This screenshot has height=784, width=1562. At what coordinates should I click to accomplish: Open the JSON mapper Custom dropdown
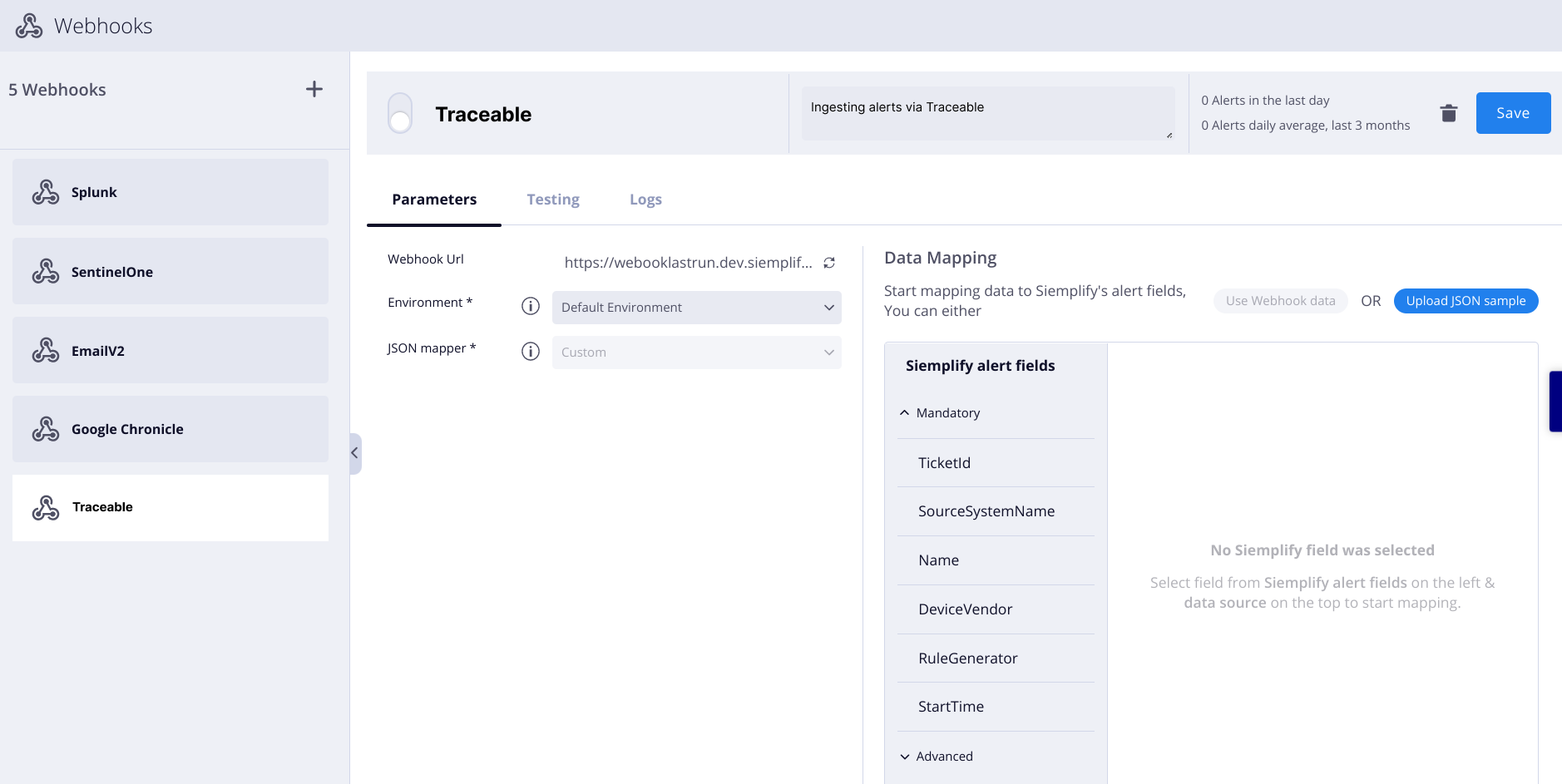[697, 353]
